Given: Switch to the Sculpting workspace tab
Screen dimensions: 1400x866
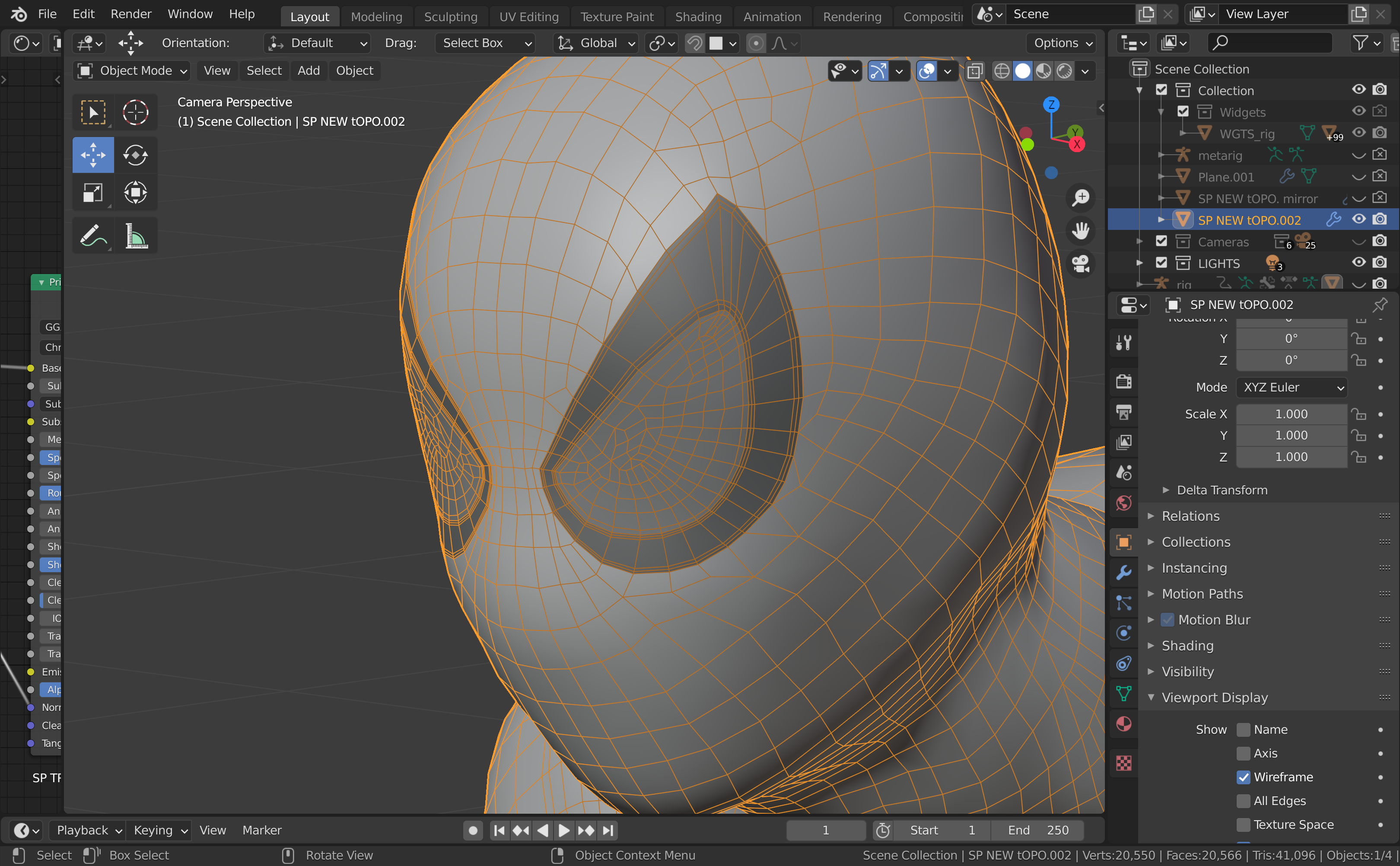Looking at the screenshot, I should pyautogui.click(x=450, y=16).
